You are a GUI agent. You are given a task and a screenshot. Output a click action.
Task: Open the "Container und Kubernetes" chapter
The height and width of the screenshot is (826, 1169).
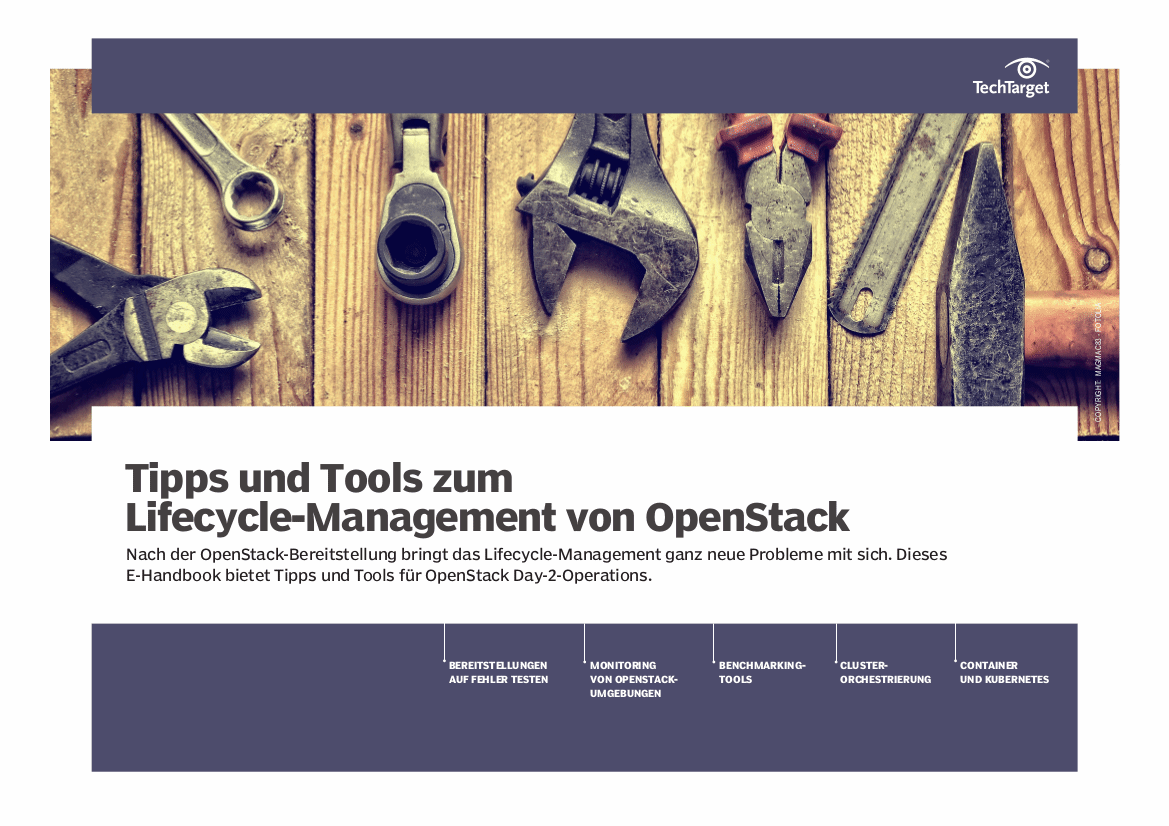coord(1004,672)
